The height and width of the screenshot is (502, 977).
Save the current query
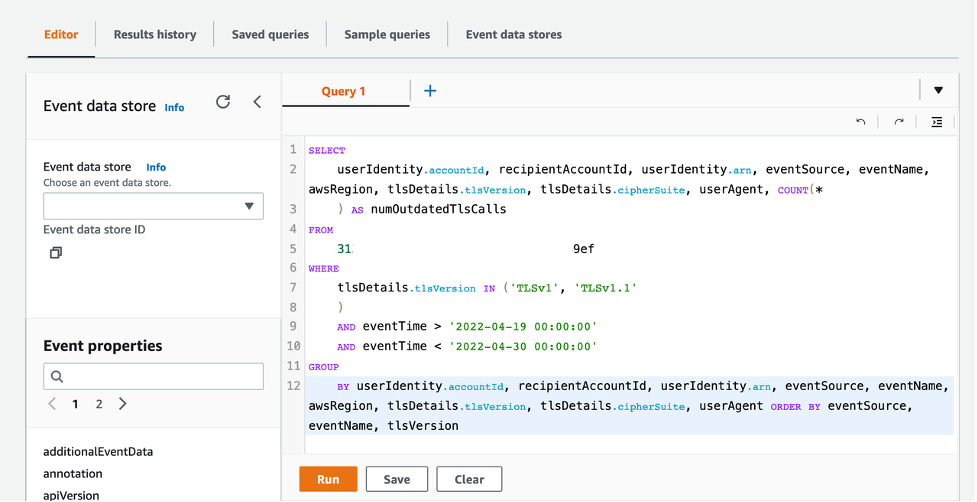(396, 479)
